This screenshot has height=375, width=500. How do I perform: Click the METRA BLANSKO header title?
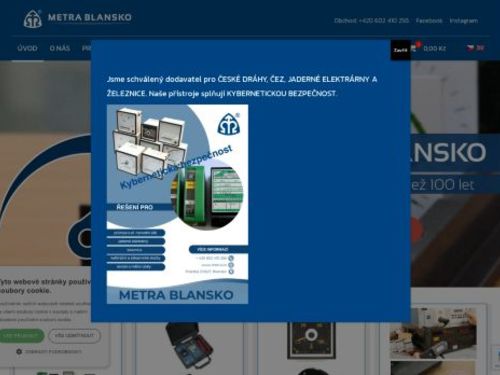pos(90,17)
